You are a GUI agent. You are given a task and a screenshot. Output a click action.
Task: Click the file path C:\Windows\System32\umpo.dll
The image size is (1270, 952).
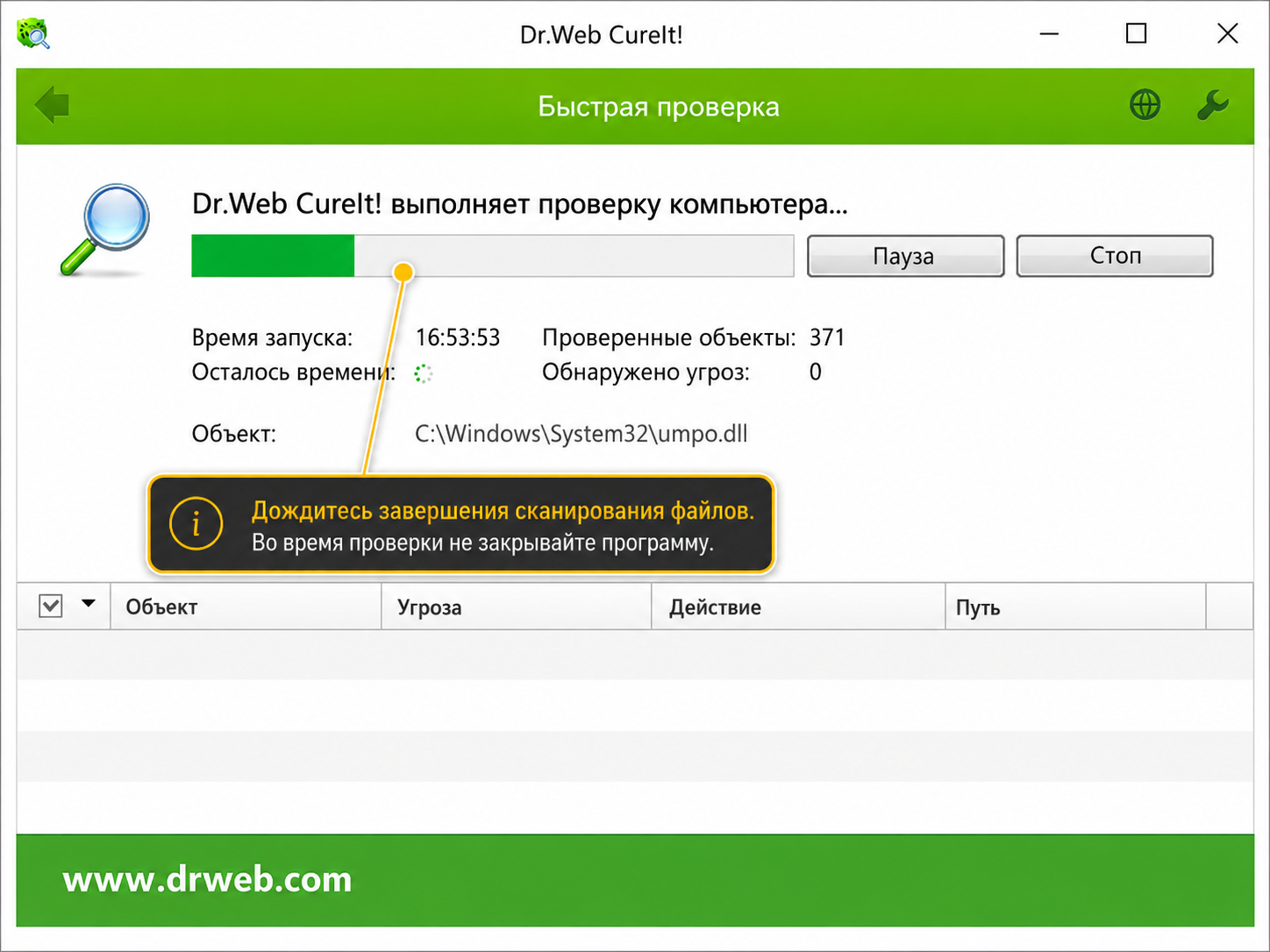581,434
